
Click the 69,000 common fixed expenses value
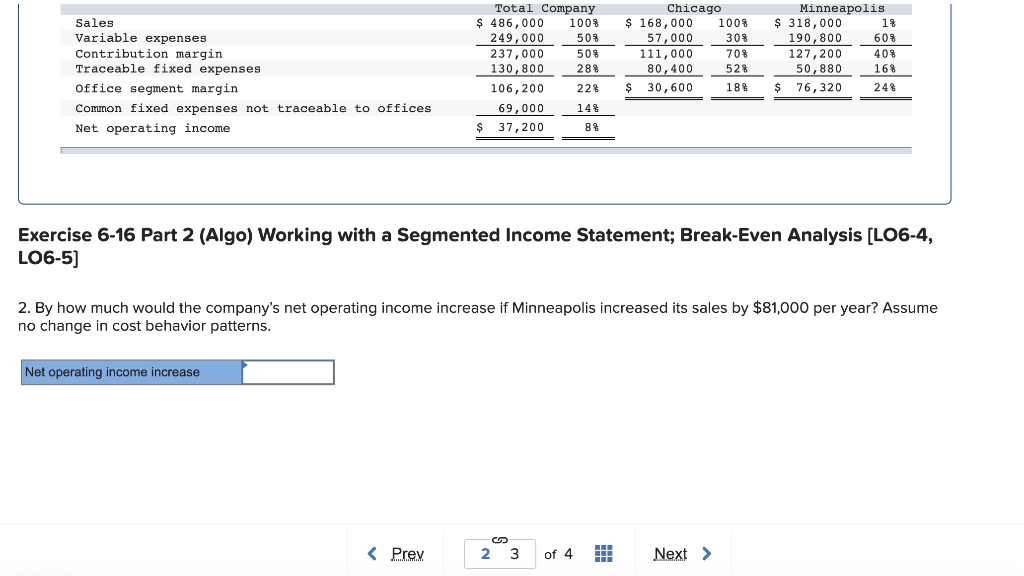click(521, 108)
